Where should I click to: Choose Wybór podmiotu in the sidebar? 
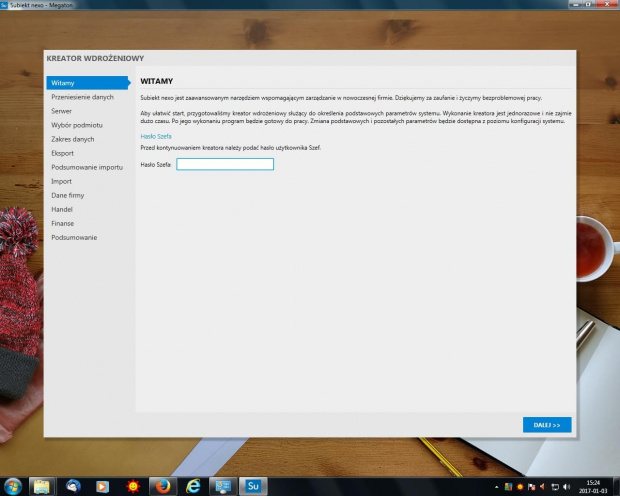77,125
